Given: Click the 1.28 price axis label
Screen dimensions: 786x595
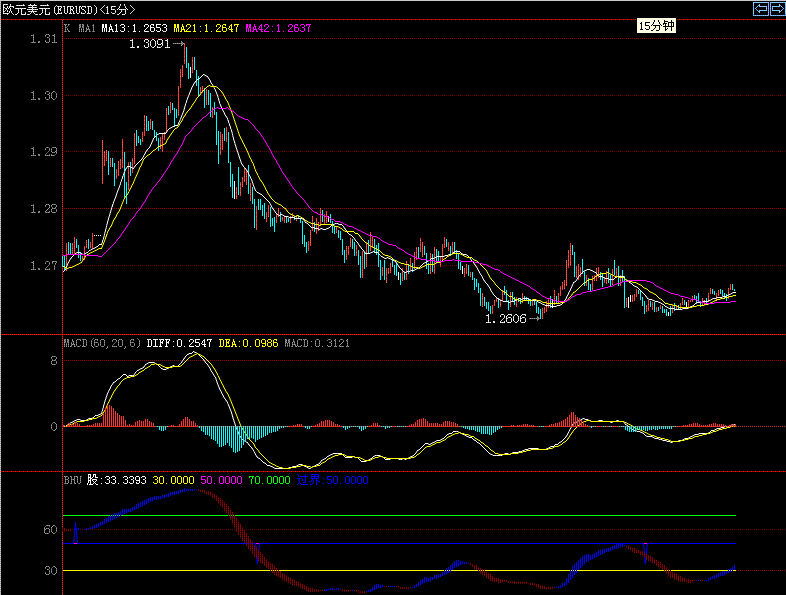Looking at the screenshot, I should 43,209.
